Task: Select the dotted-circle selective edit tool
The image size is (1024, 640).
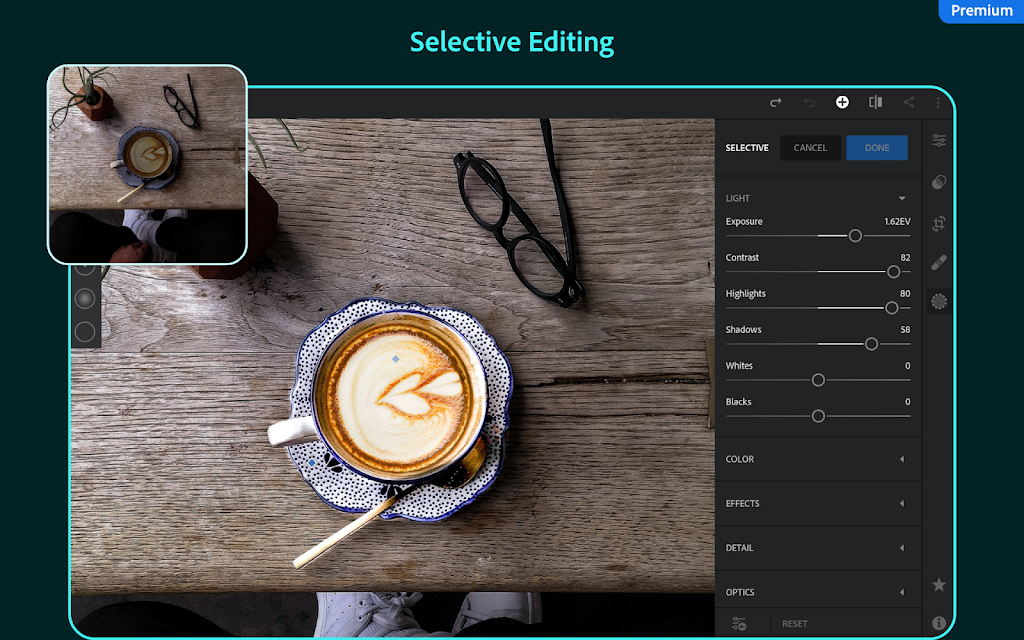Action: point(939,301)
